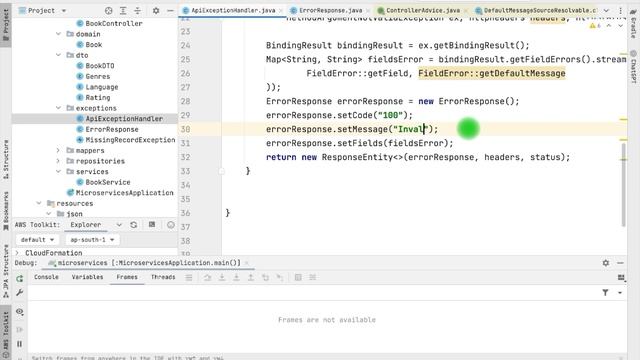The image size is (640, 360).
Task: Open the Console debug tab
Action: [x=46, y=277]
